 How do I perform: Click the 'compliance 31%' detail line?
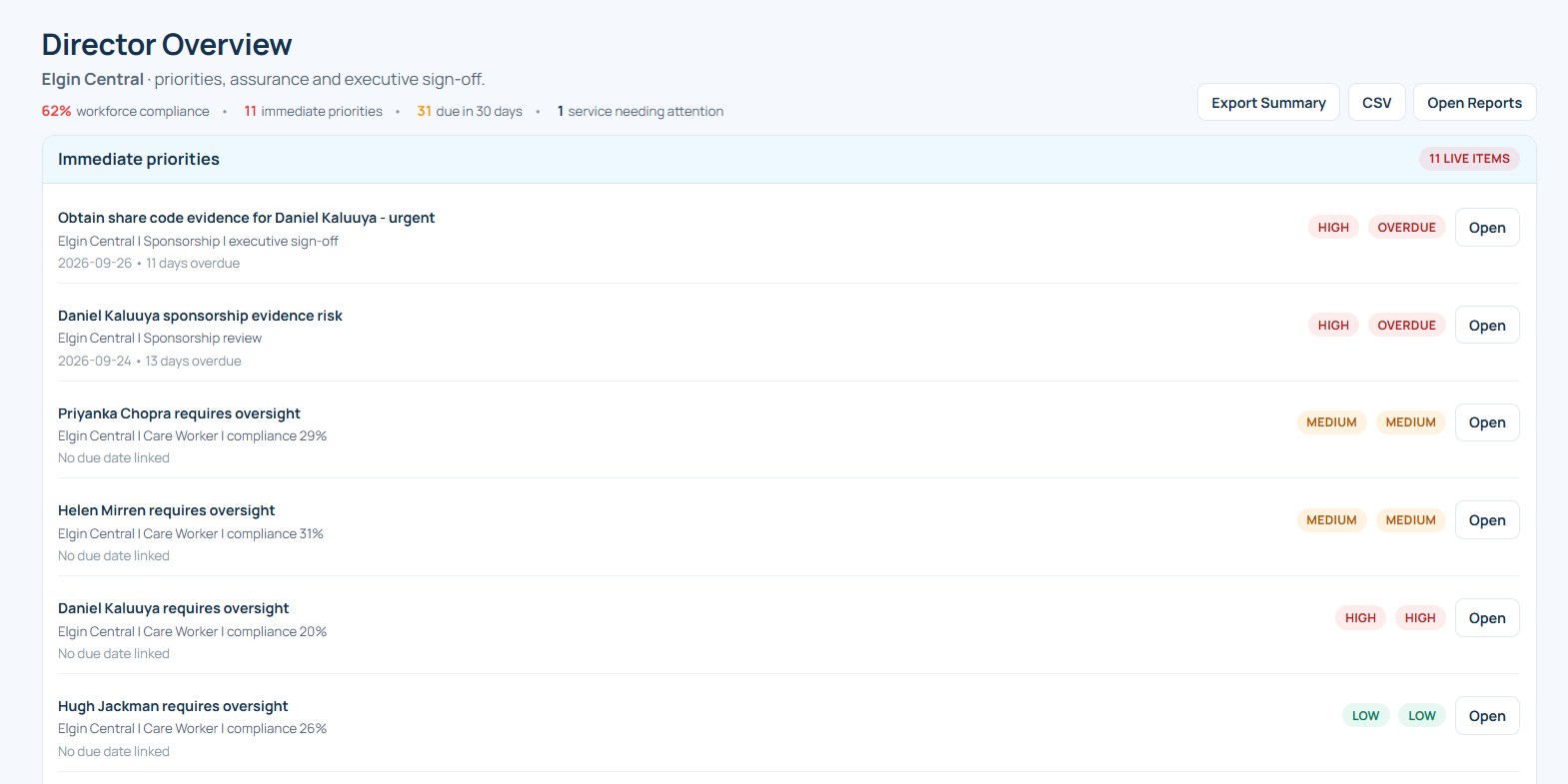[x=191, y=534]
